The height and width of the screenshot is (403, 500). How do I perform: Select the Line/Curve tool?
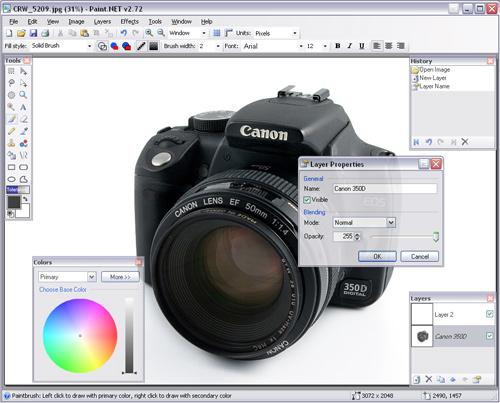pos(23,155)
